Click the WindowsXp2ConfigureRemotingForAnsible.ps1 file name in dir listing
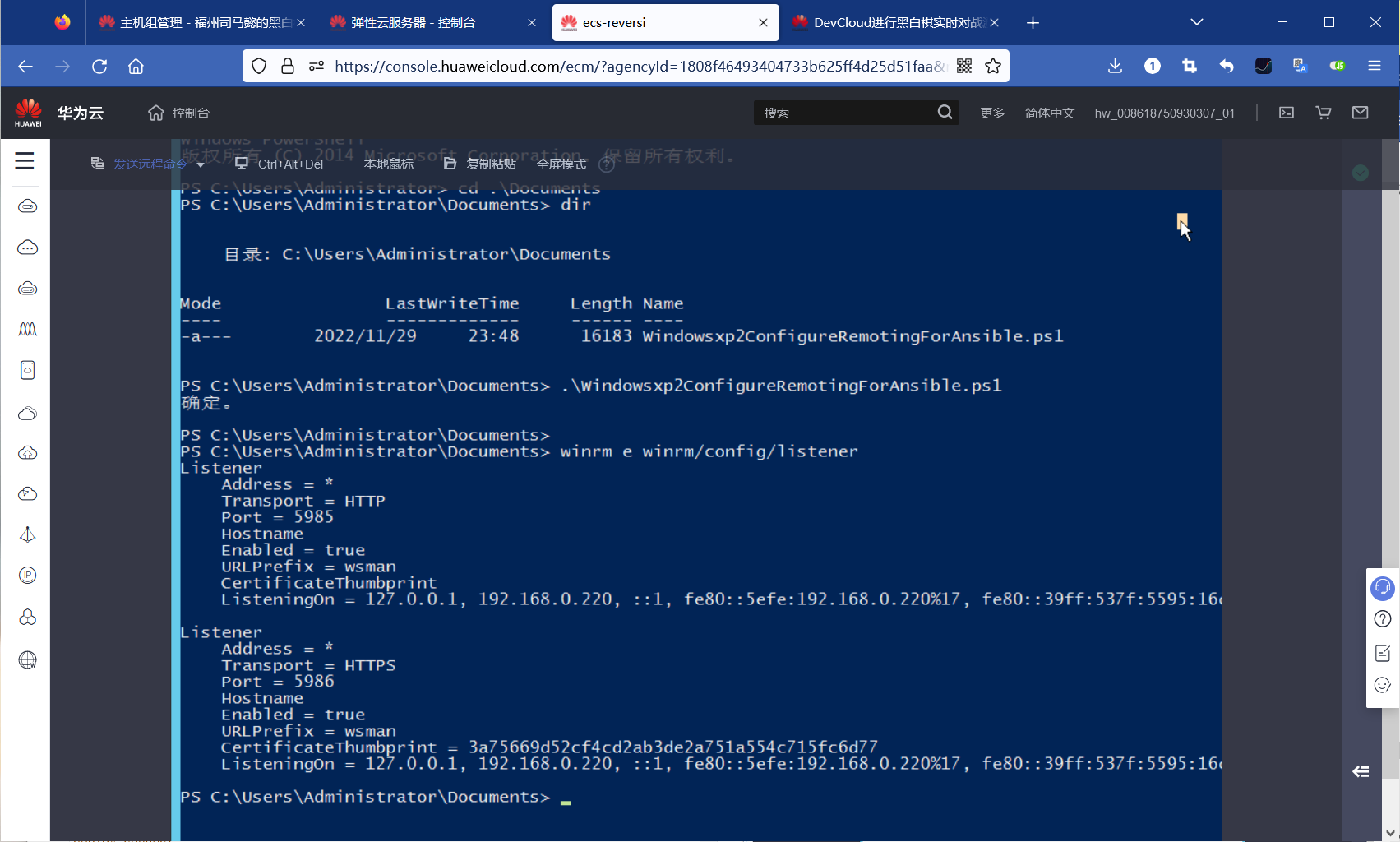This screenshot has width=1400, height=842. [852, 336]
